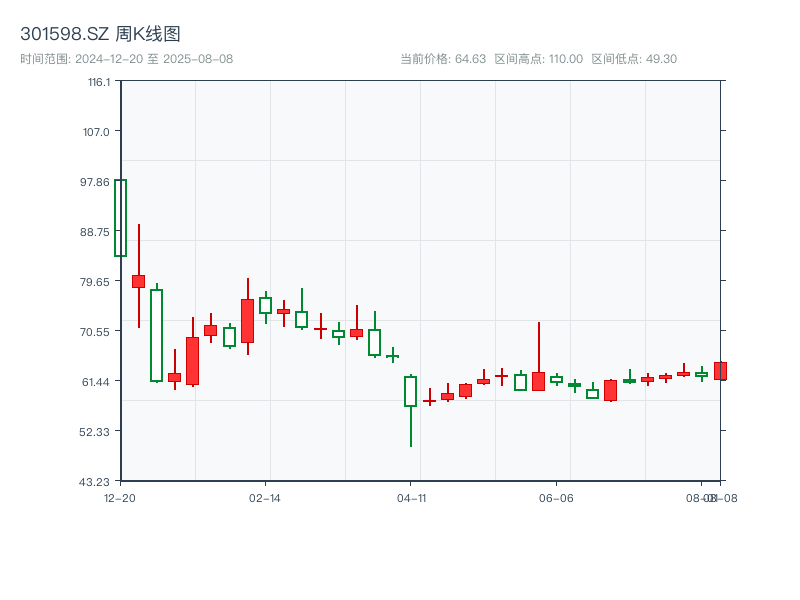The image size is (800, 600).
Task: Select the green candle with the longest lower wick
Action: 410,391
